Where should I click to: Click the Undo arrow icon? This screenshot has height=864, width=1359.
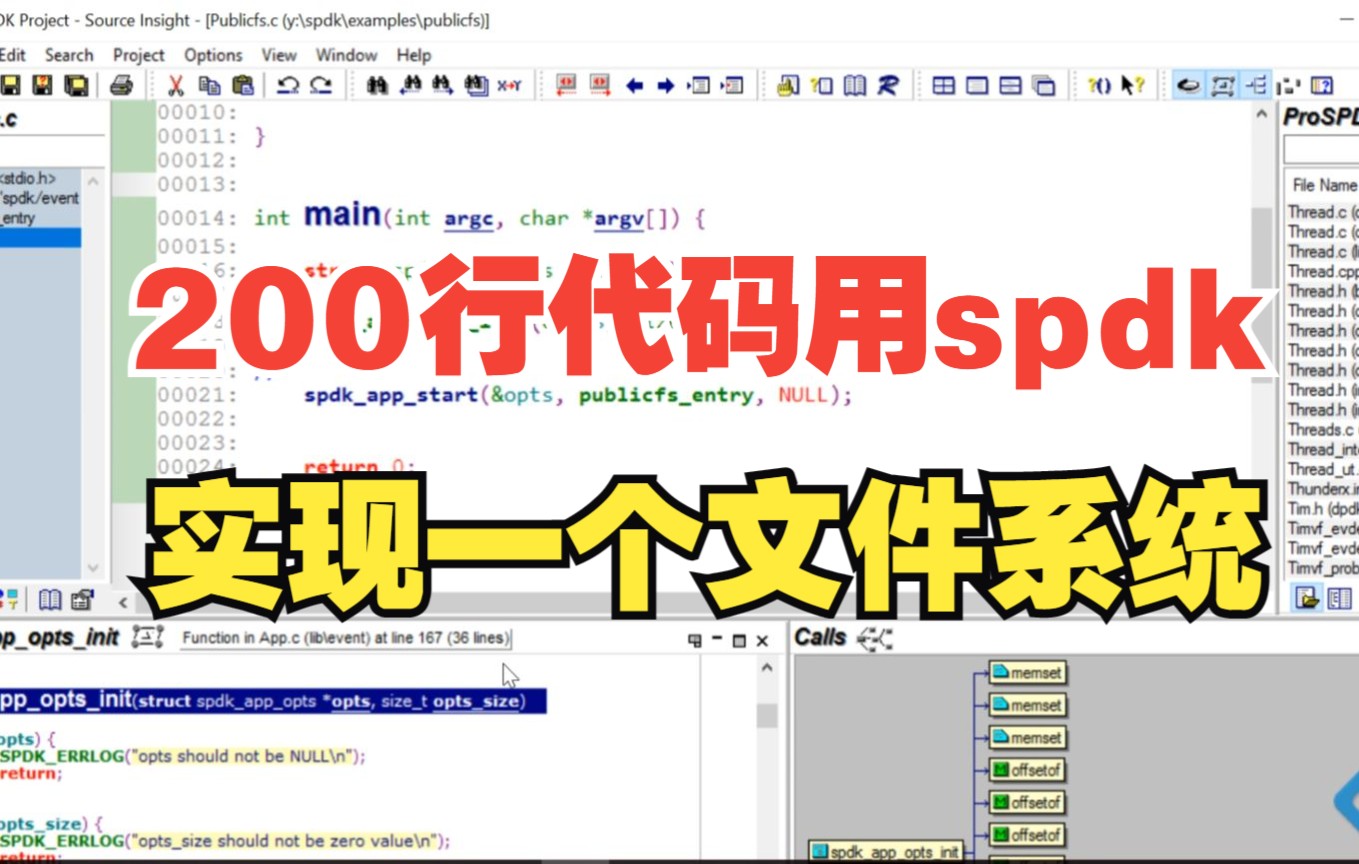point(288,86)
